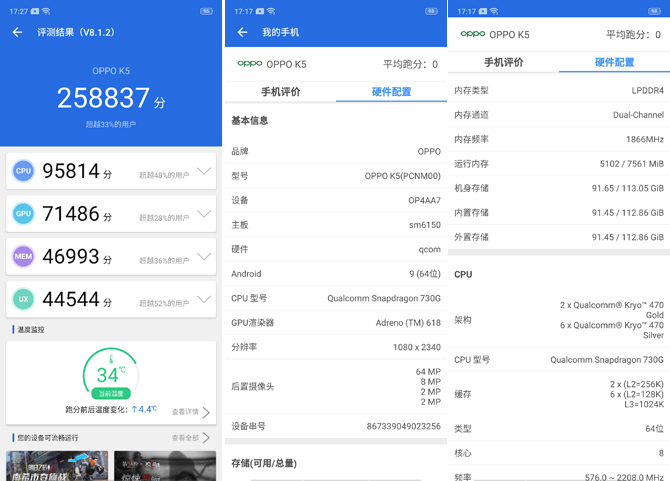
Task: Open the second game thumbnail
Action: (x=165, y=466)
